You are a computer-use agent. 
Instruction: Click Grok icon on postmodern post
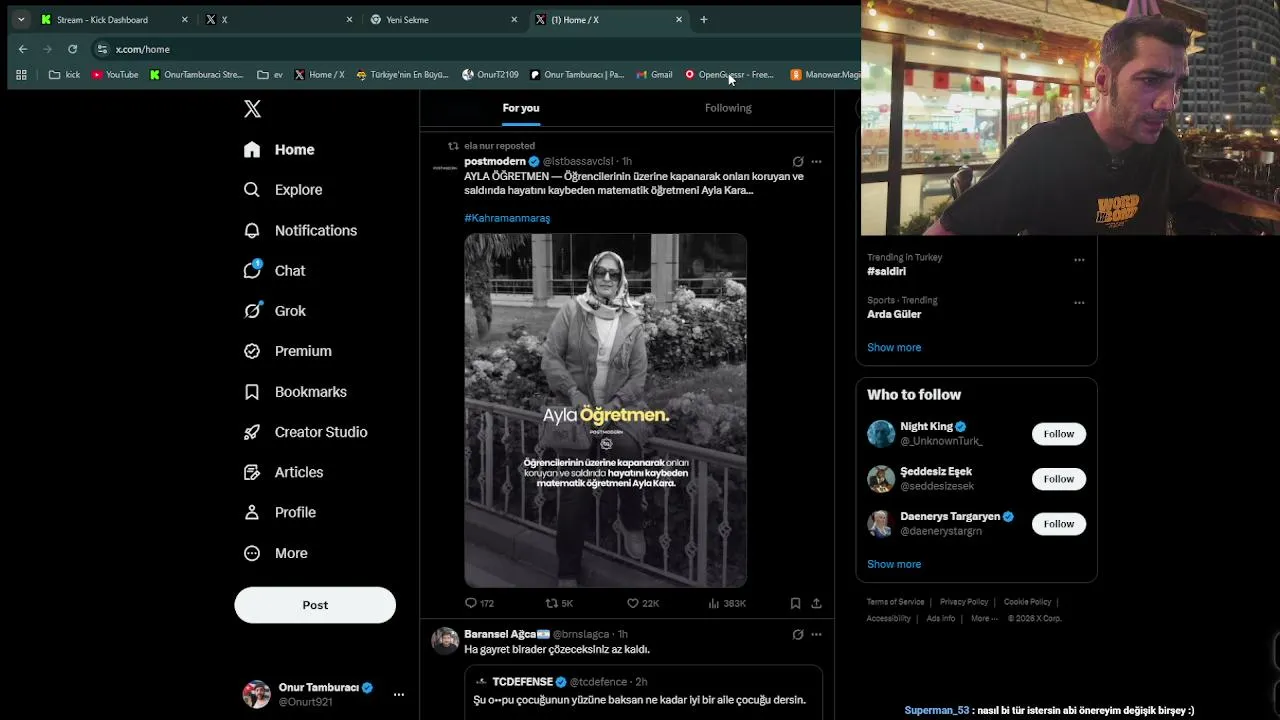click(797, 161)
